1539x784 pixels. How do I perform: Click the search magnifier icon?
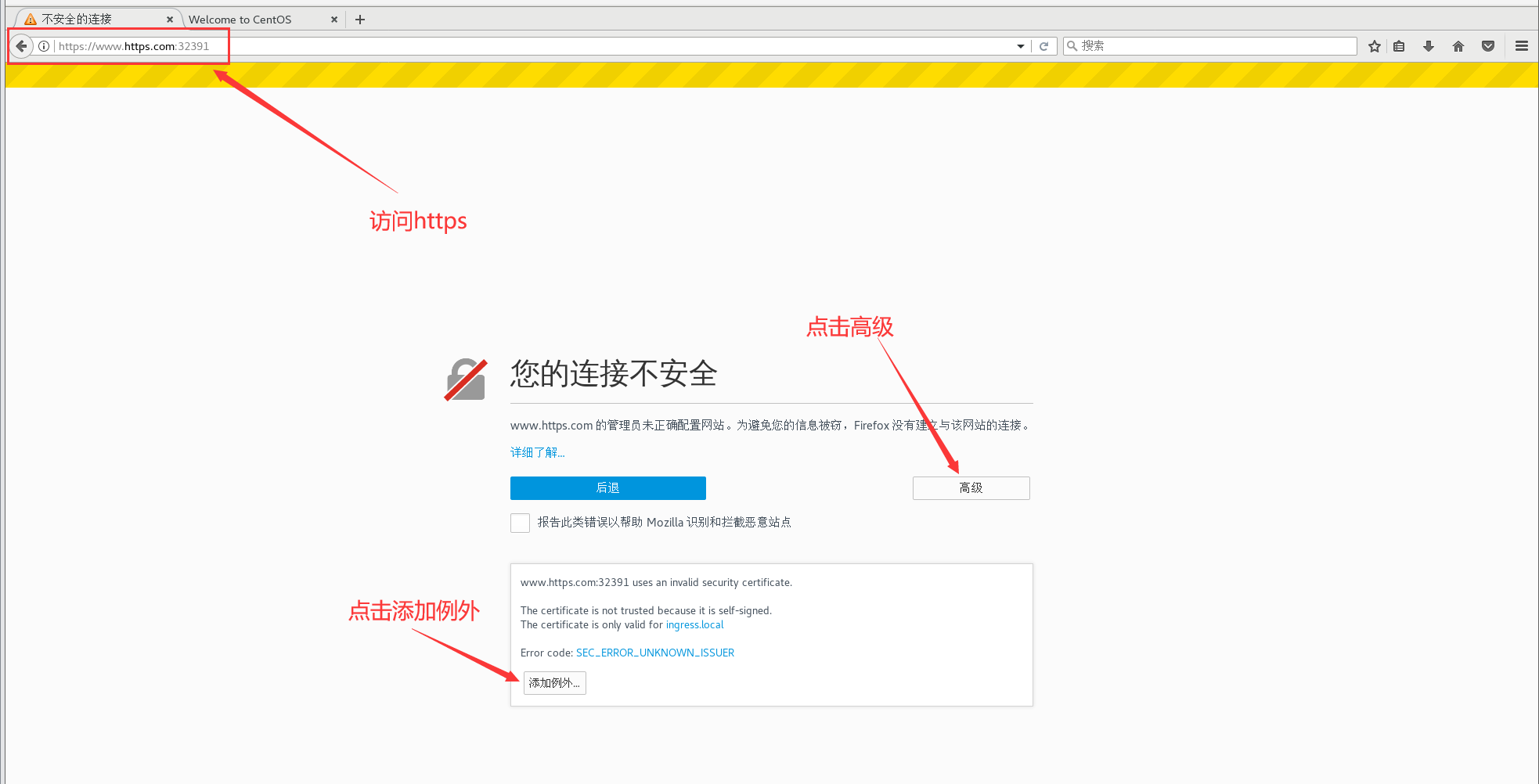(1072, 46)
